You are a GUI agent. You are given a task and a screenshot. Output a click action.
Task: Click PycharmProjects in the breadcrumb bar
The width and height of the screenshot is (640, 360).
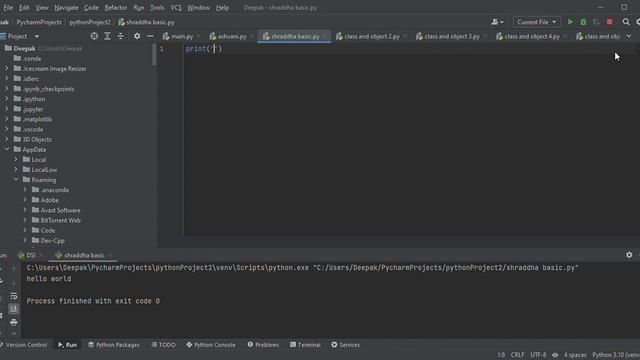click(39, 22)
